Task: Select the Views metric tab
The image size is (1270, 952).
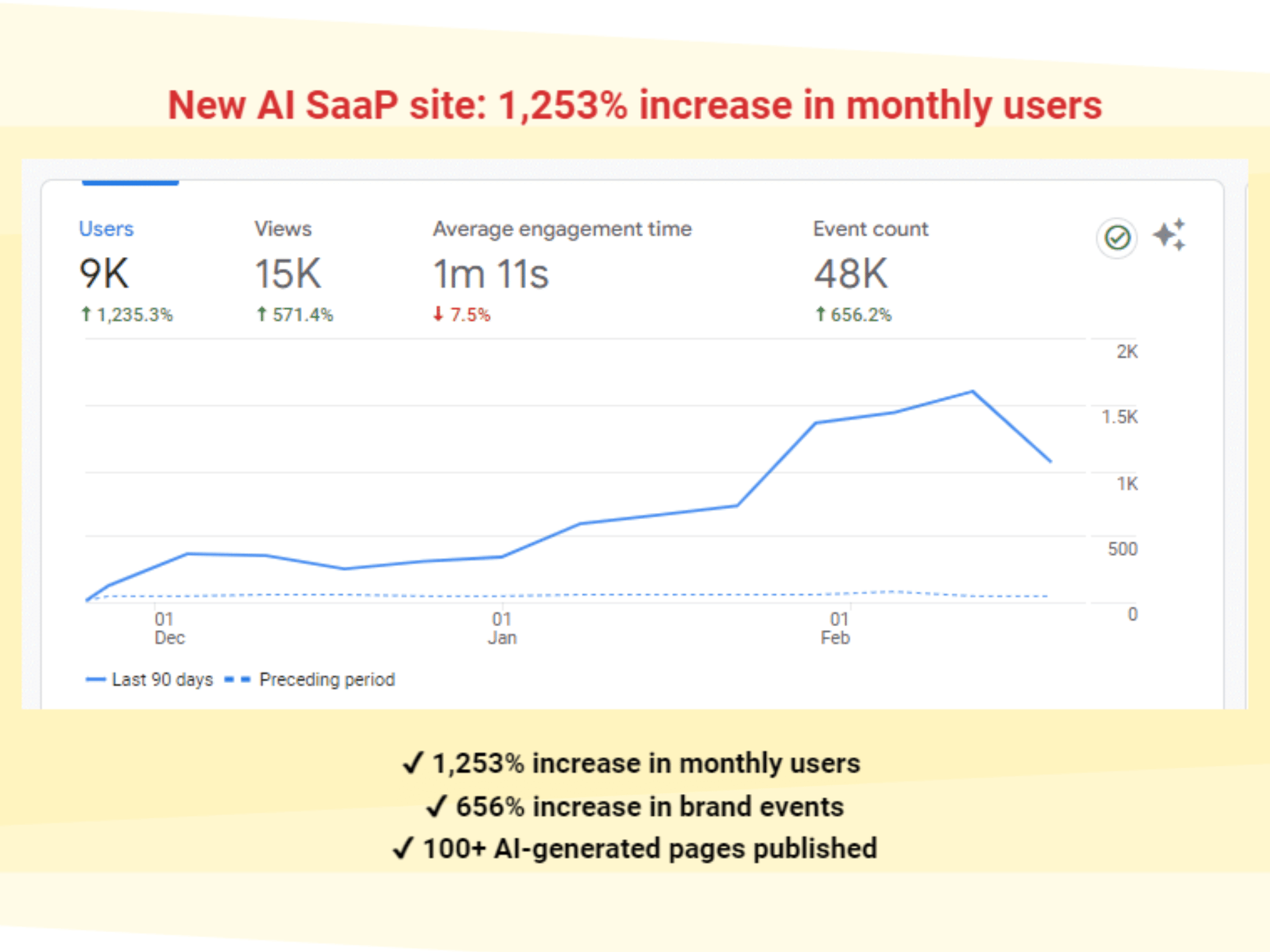Action: point(283,229)
